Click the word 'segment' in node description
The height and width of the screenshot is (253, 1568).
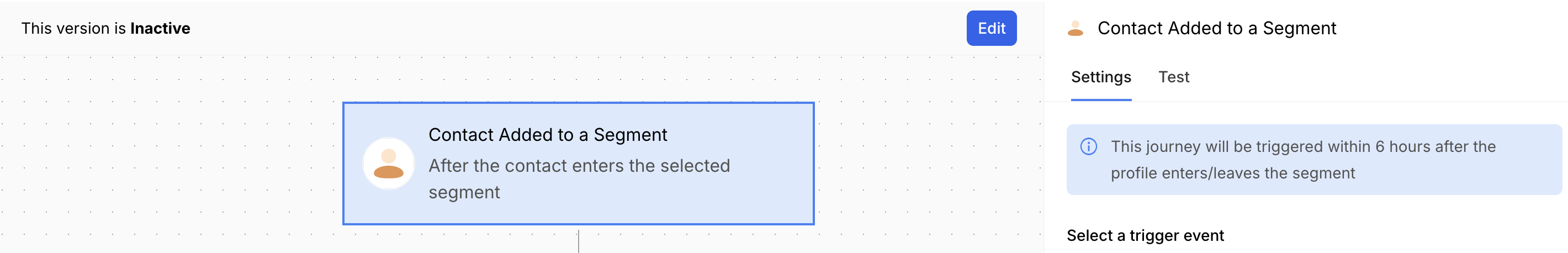click(x=464, y=193)
